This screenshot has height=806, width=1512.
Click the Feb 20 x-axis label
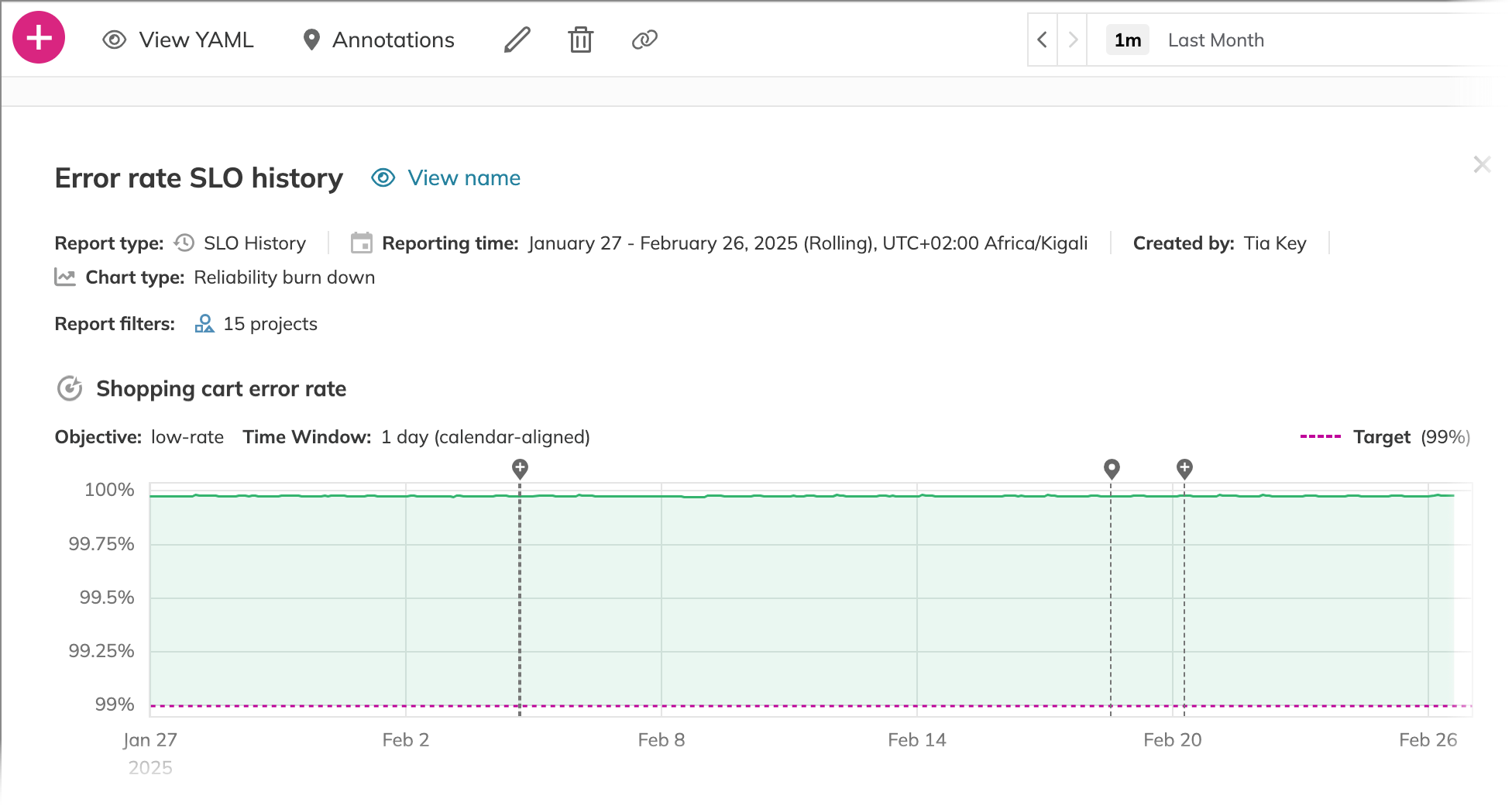[x=1173, y=740]
